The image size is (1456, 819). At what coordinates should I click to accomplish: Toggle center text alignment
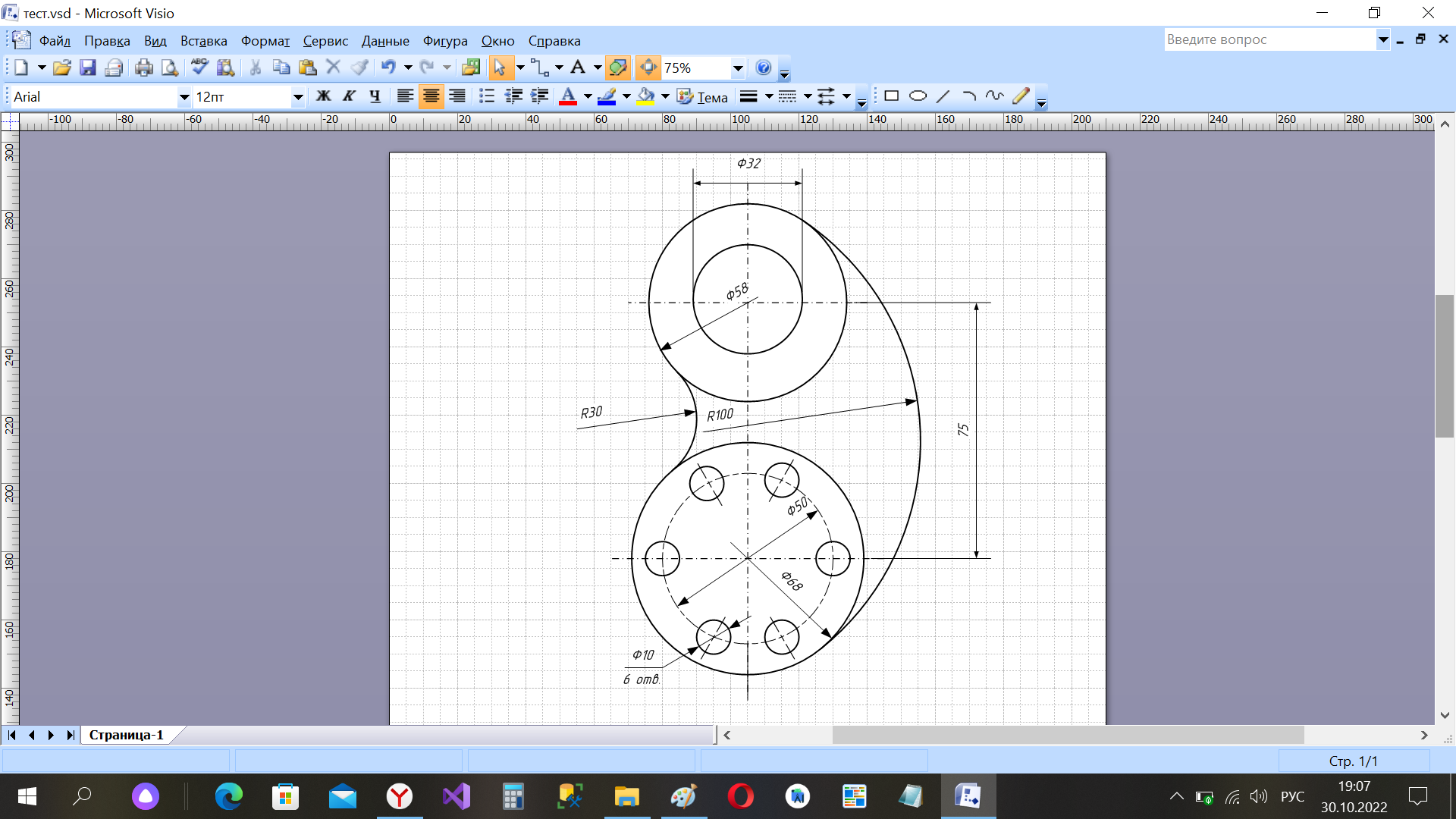431,96
